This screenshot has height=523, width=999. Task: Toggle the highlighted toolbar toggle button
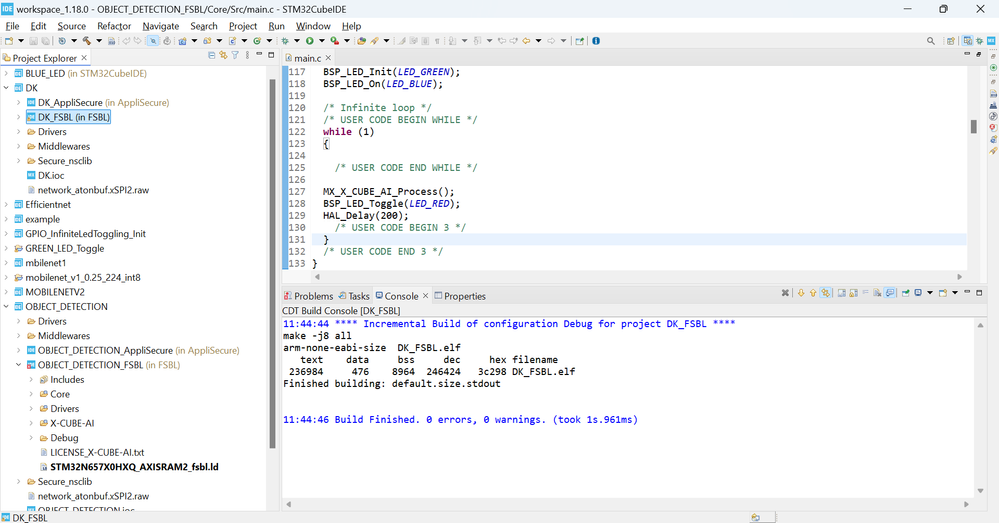point(152,41)
